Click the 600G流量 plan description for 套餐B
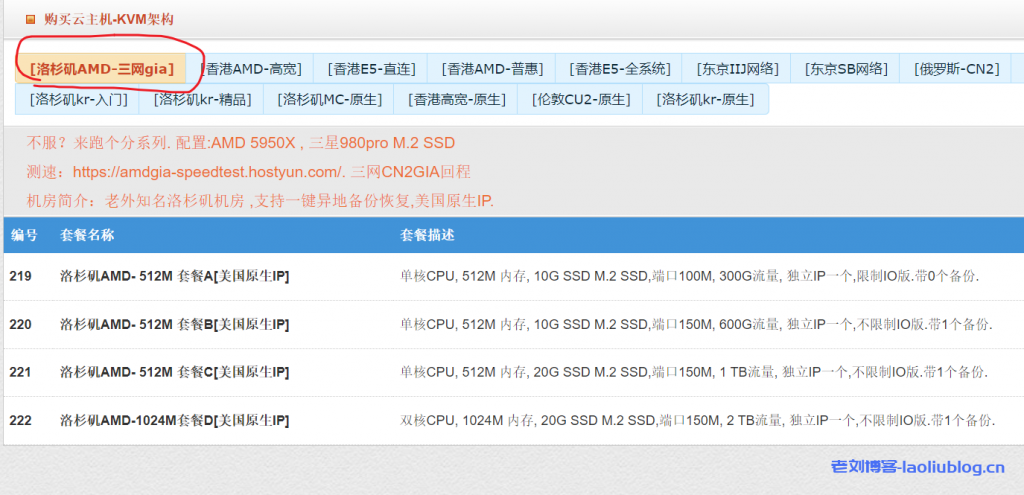The image size is (1024, 495). (x=696, y=325)
